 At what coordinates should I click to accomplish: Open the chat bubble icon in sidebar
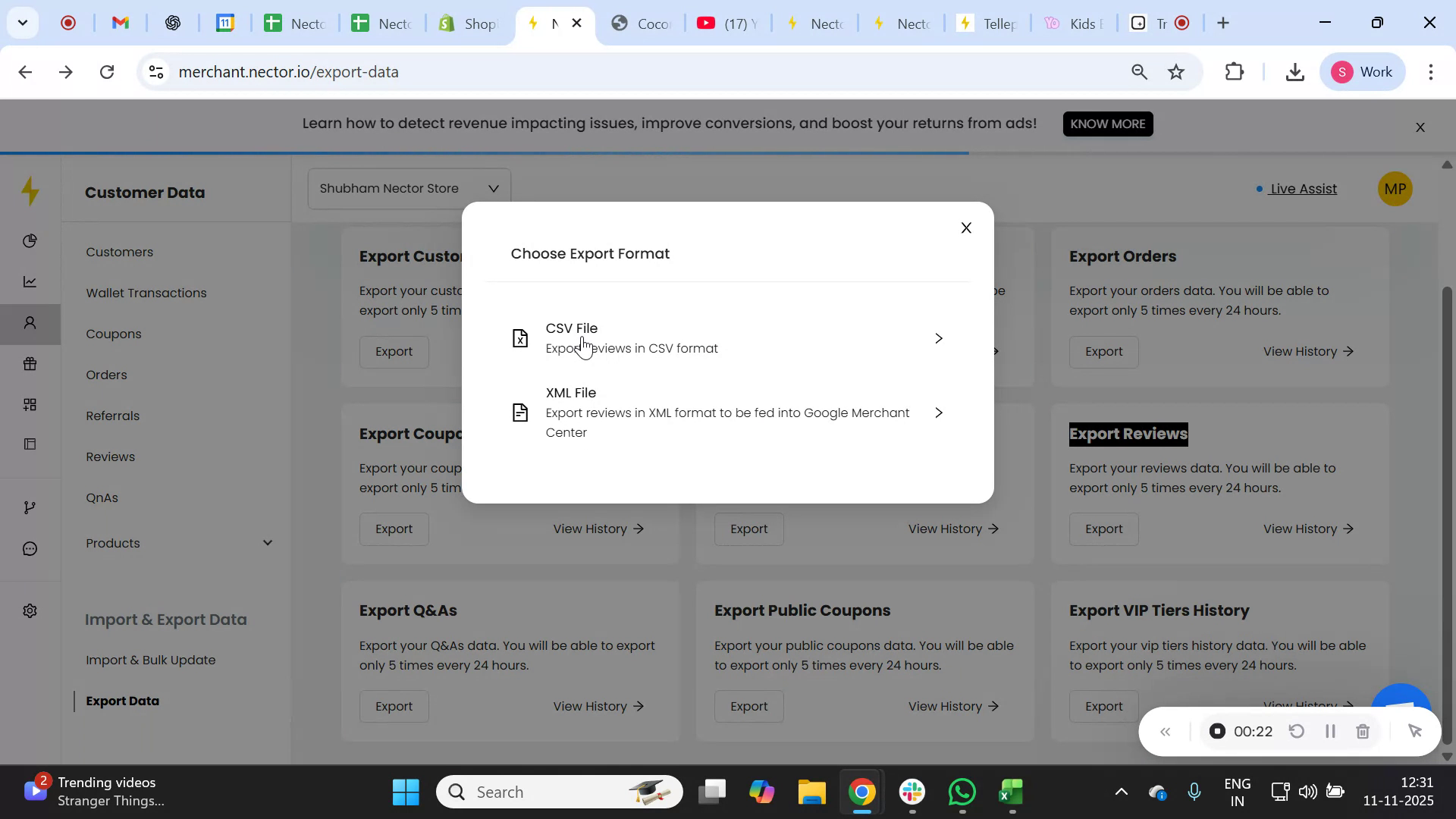(x=30, y=548)
